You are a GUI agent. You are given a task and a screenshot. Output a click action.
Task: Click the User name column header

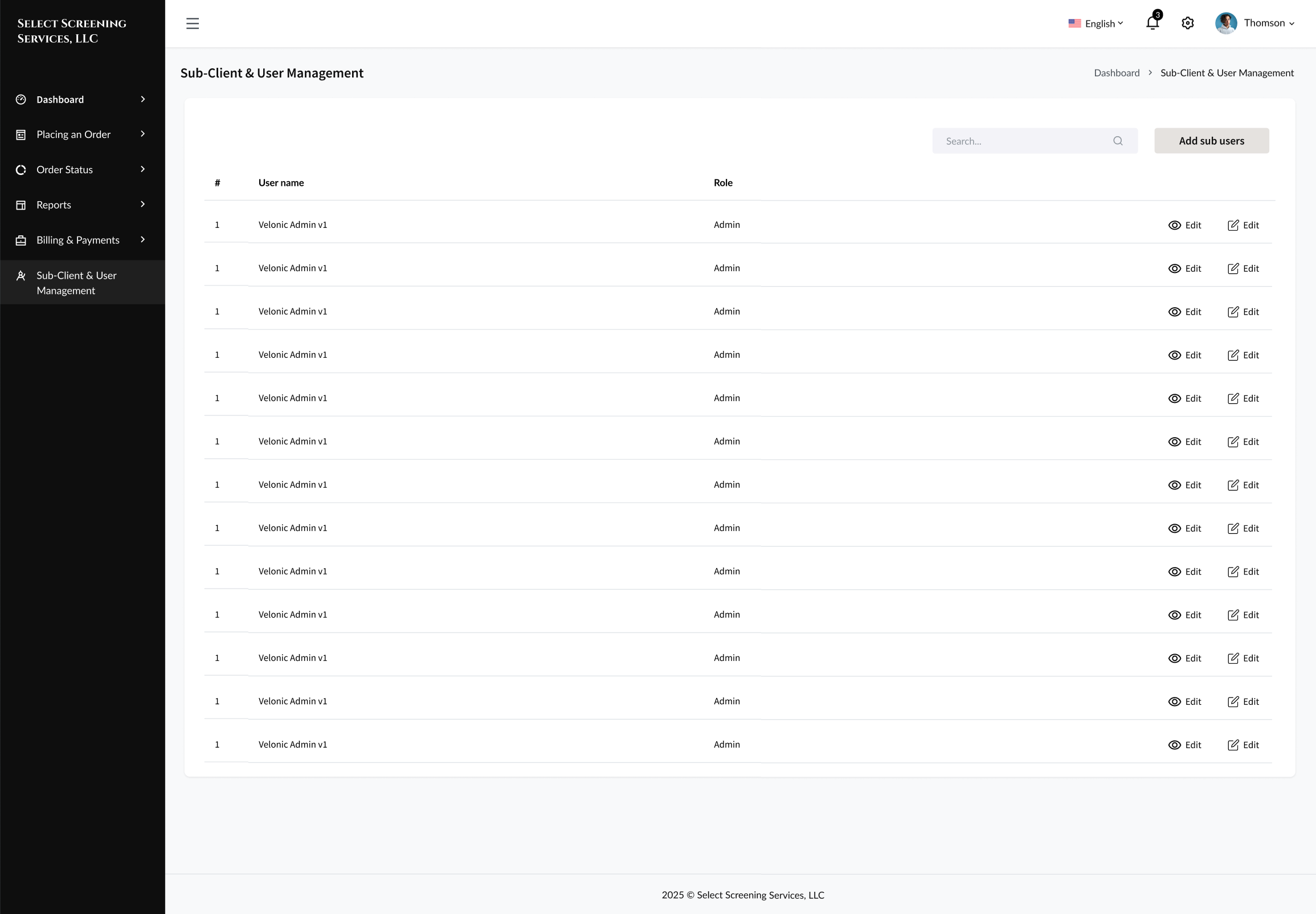pos(281,183)
